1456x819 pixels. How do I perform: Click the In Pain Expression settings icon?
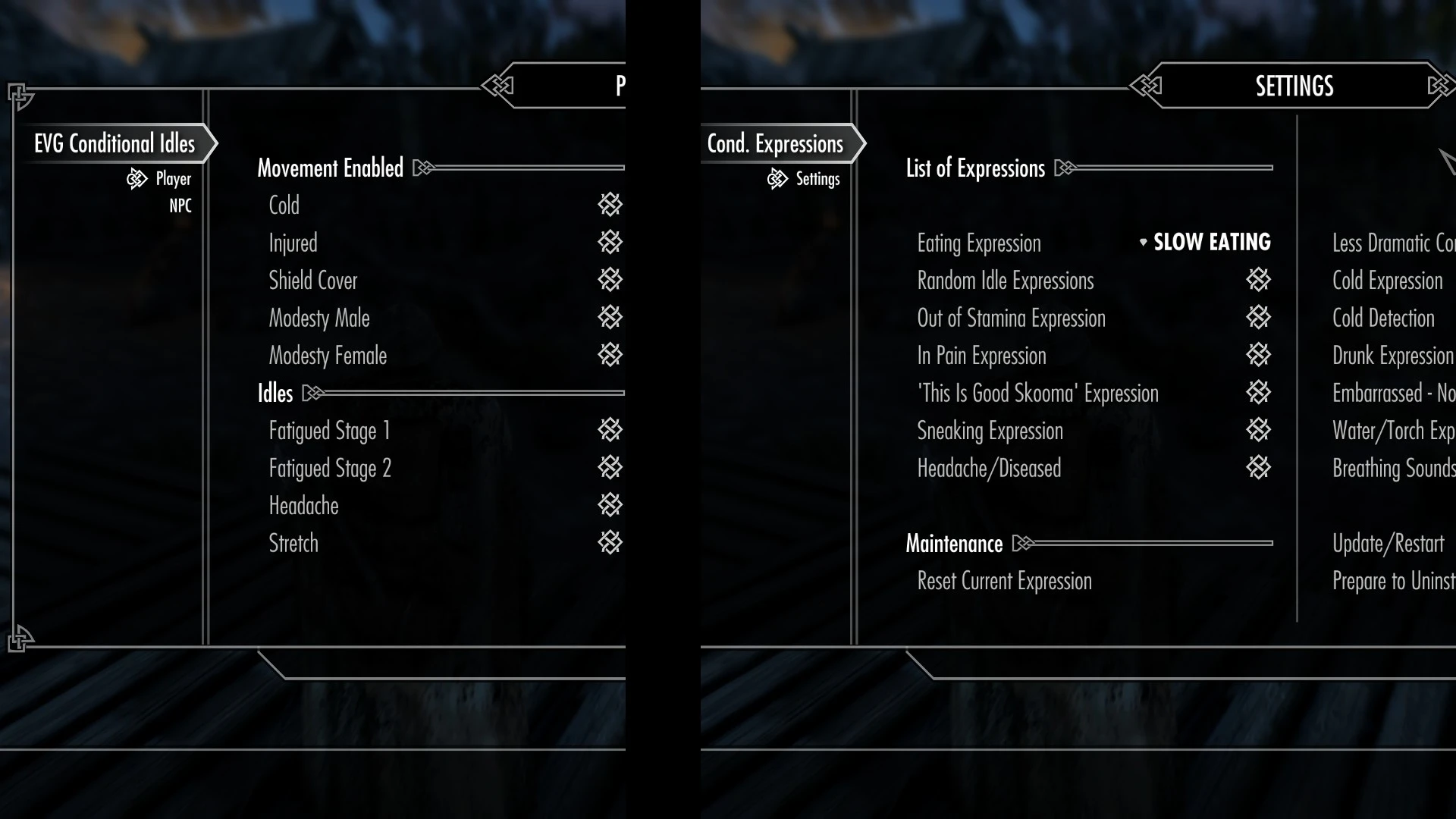coord(1258,355)
